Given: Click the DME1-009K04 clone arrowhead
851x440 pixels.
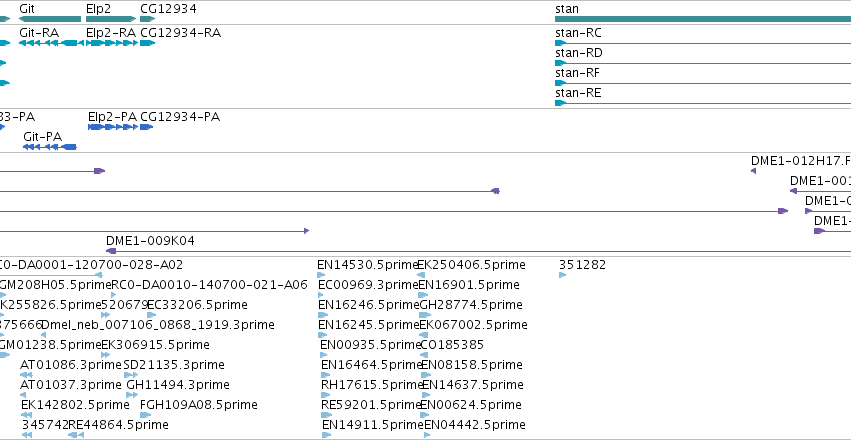Looking at the screenshot, I should 111,251.
